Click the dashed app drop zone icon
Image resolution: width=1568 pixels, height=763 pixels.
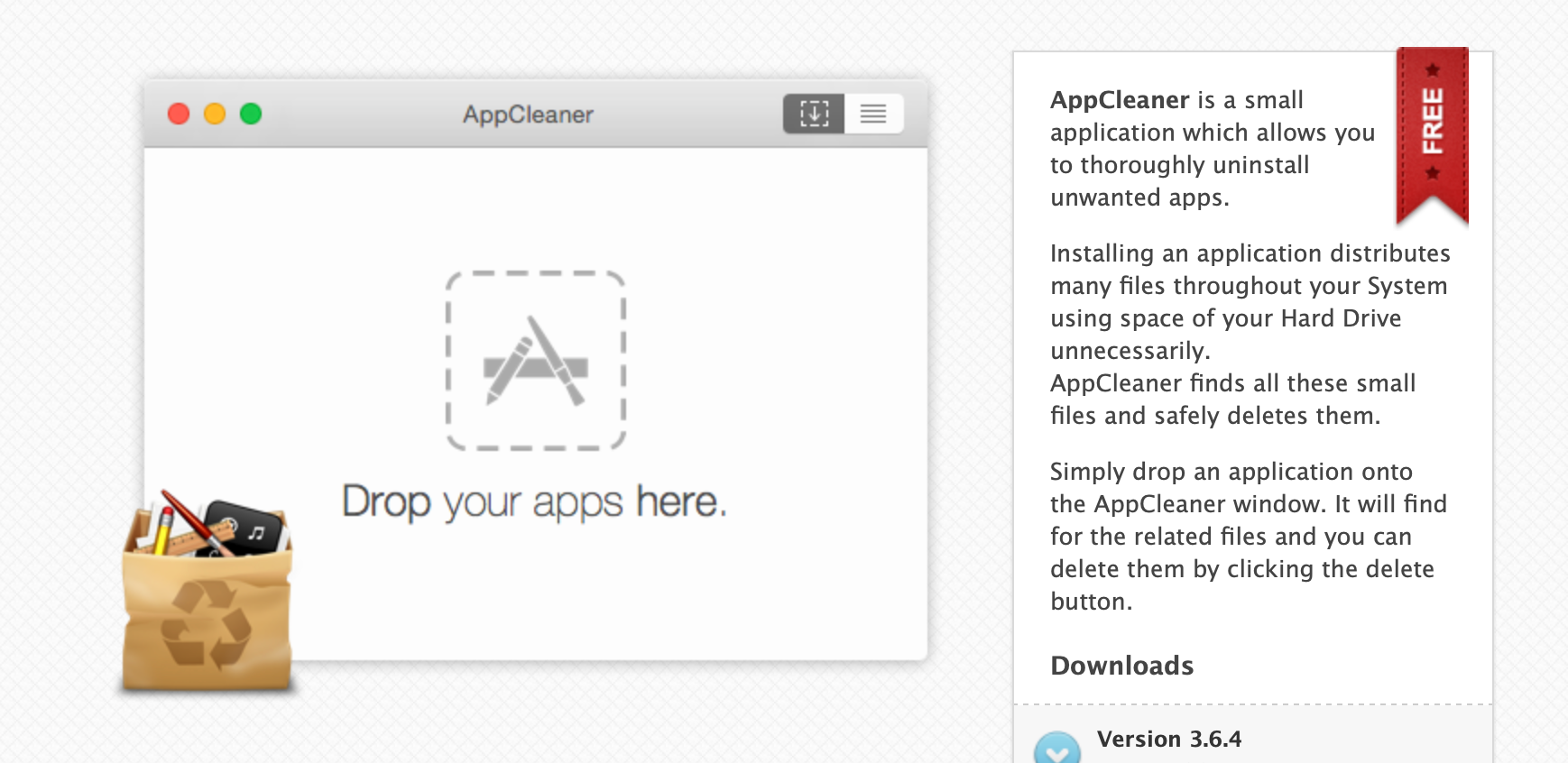[x=536, y=361]
